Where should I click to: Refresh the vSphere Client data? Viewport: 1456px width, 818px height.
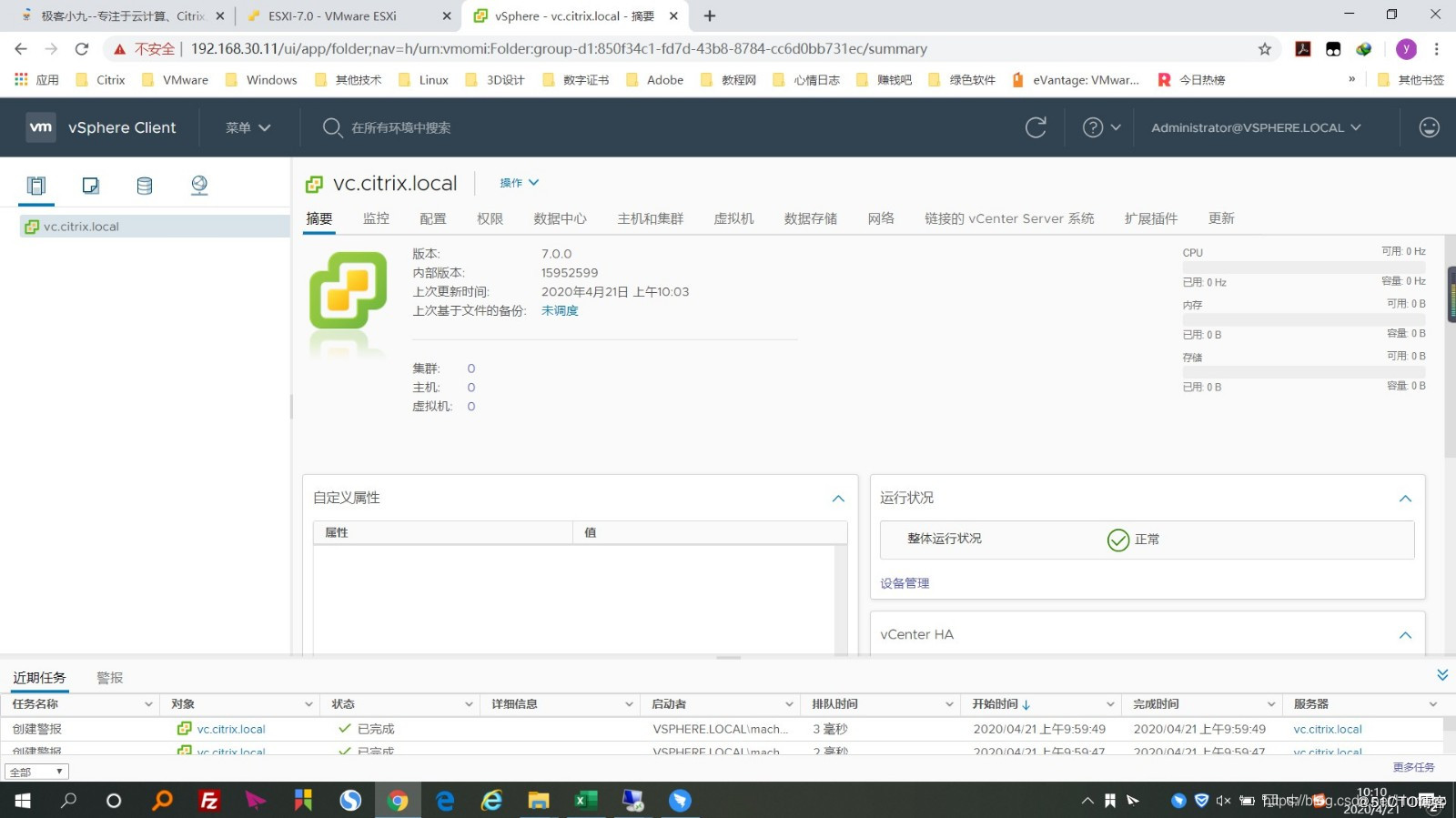1036,127
